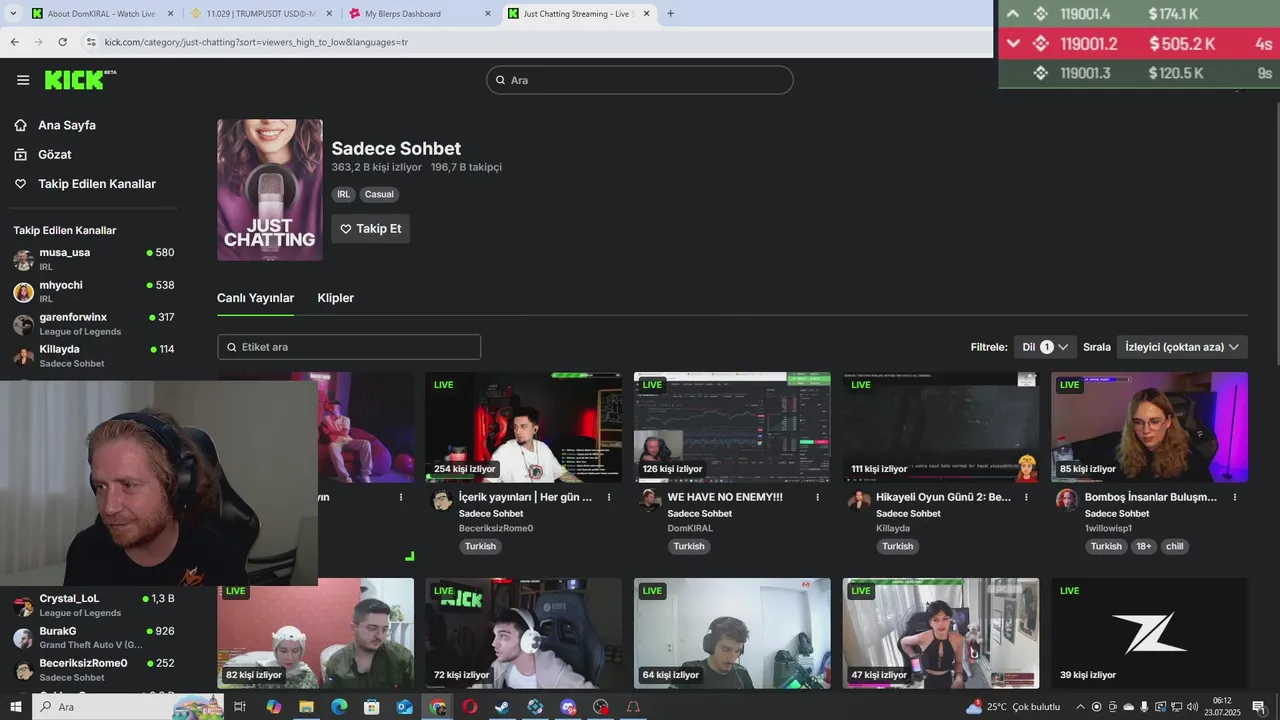1280x720 pixels.
Task: Click the Etiket ara tag search box
Action: click(x=349, y=347)
